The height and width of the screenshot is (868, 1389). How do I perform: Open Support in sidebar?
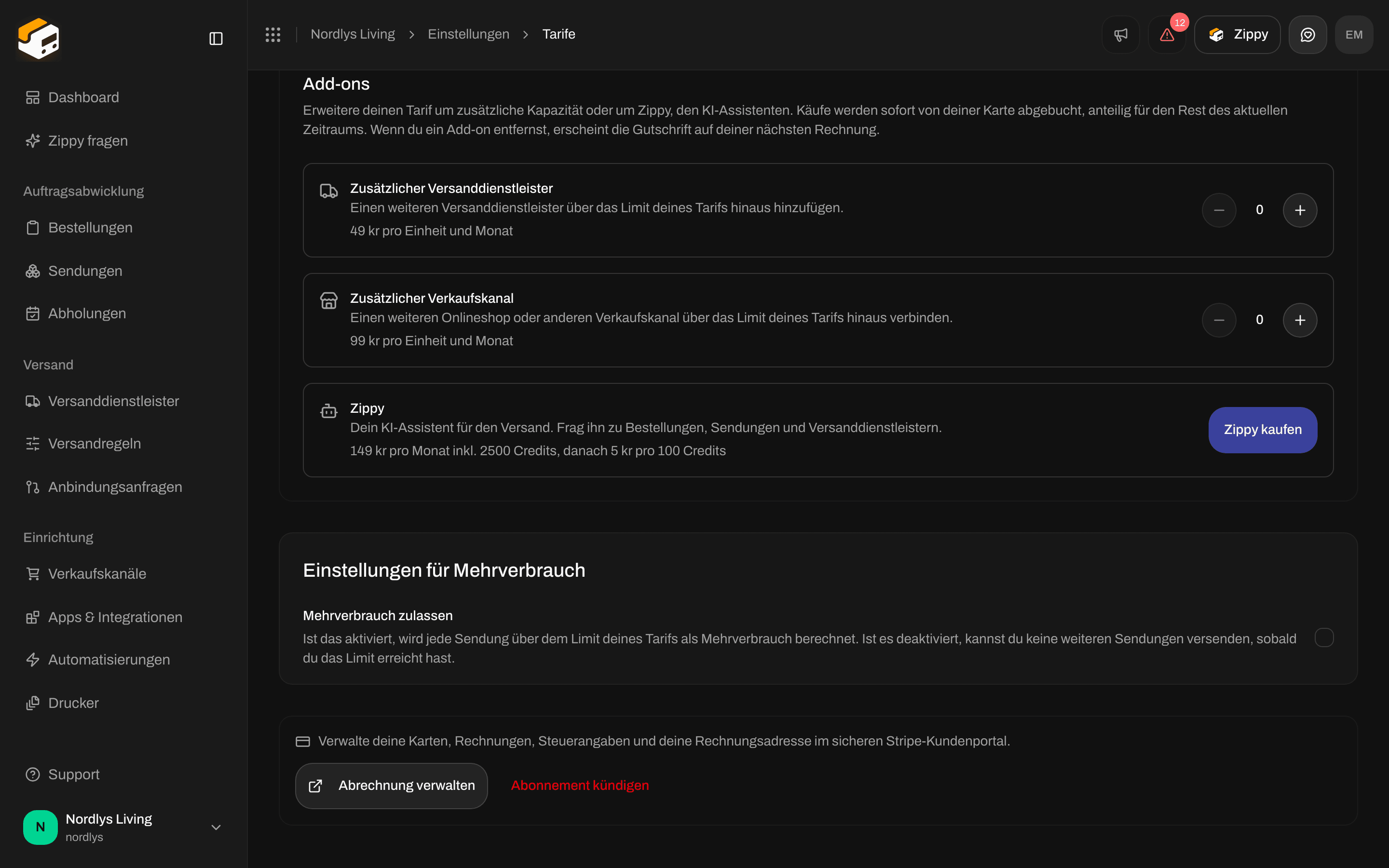(123, 774)
